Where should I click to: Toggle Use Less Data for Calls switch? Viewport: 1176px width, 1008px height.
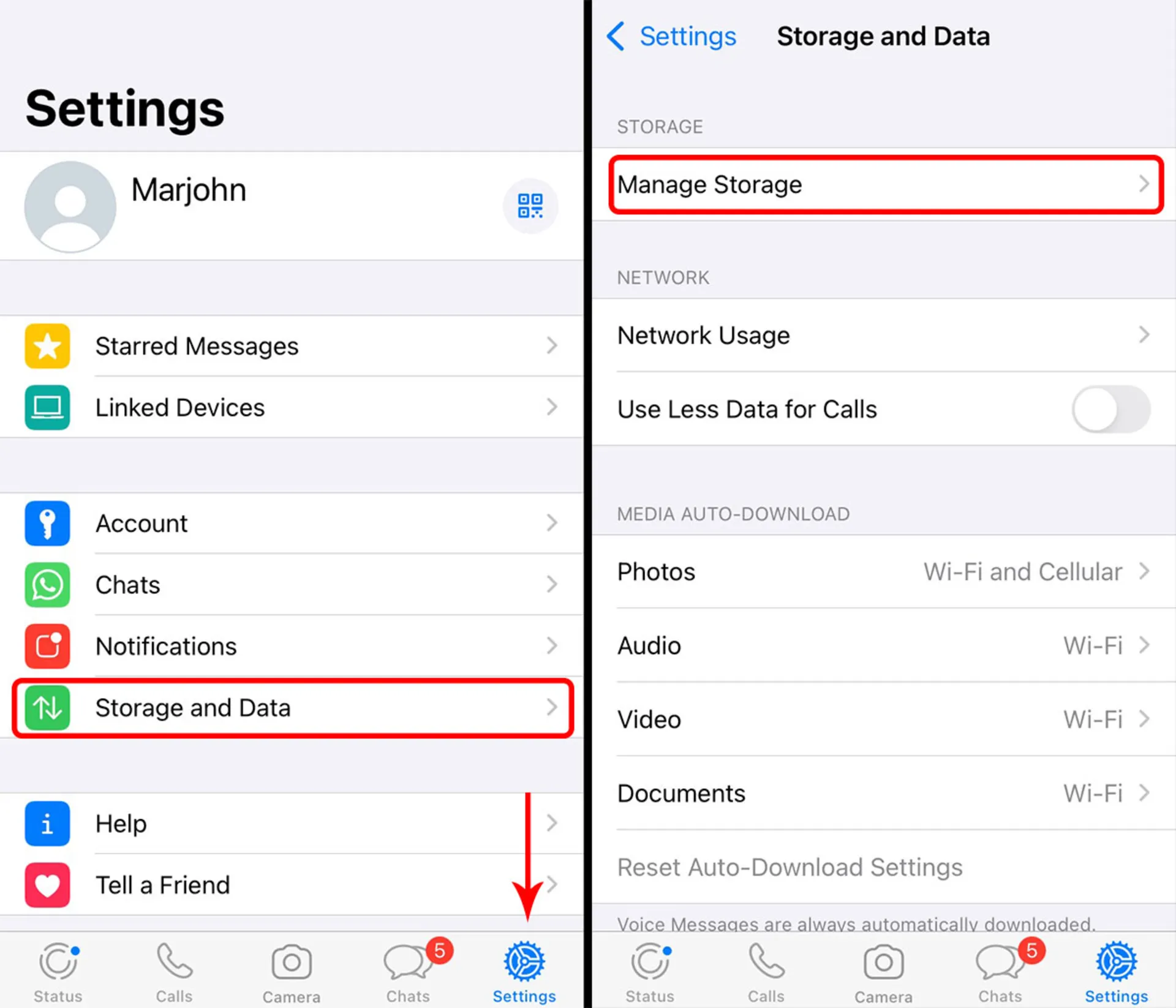click(x=1110, y=409)
